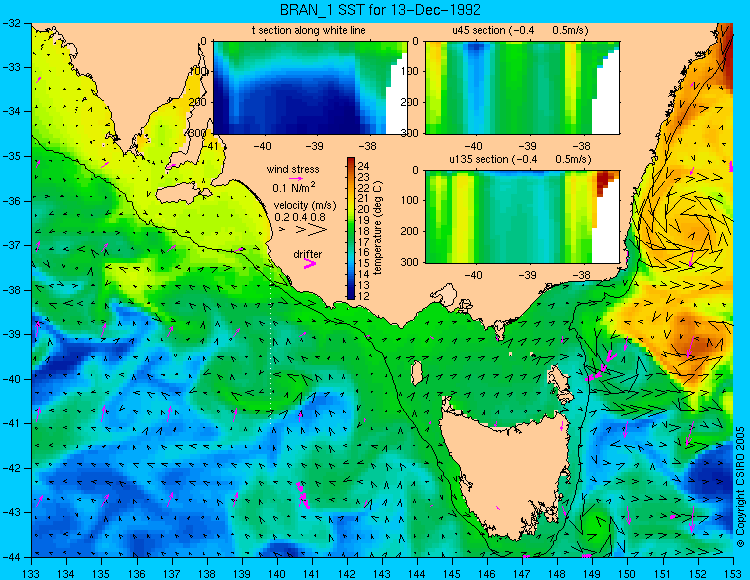Viewport: 750px width, 580px height.
Task: Click longitude axis label 147
Action: point(522,574)
